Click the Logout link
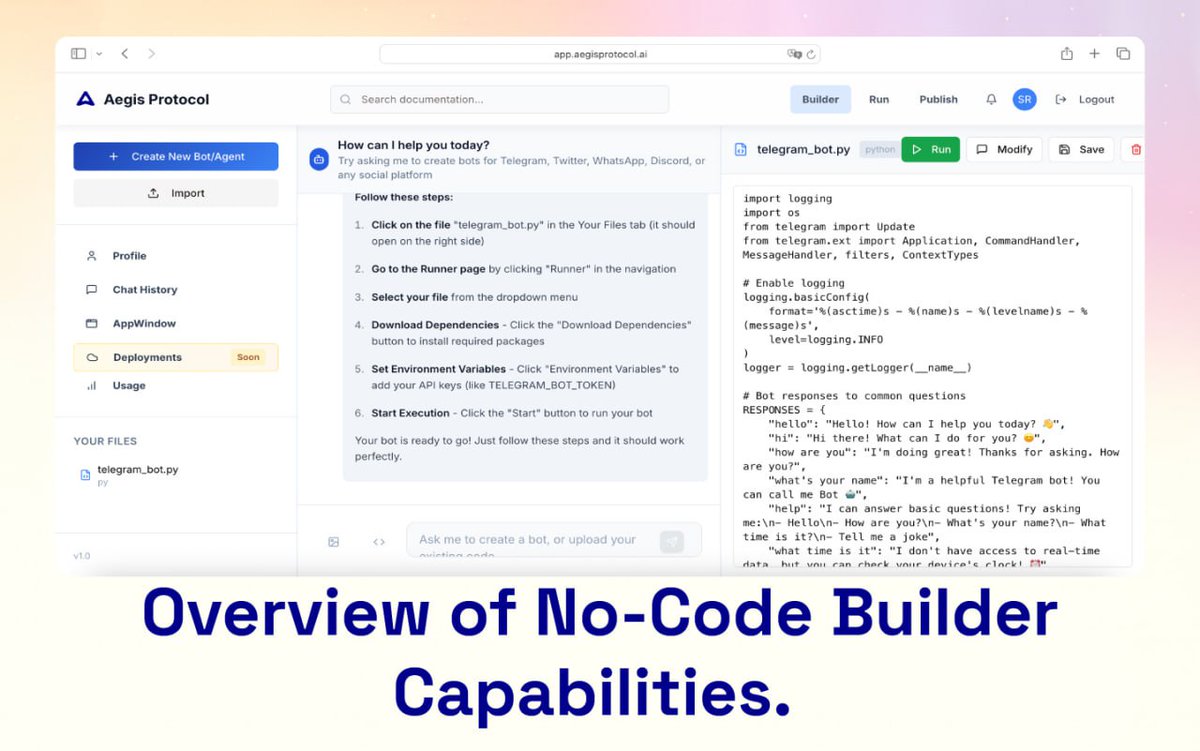The height and width of the screenshot is (751, 1200). 1085,99
